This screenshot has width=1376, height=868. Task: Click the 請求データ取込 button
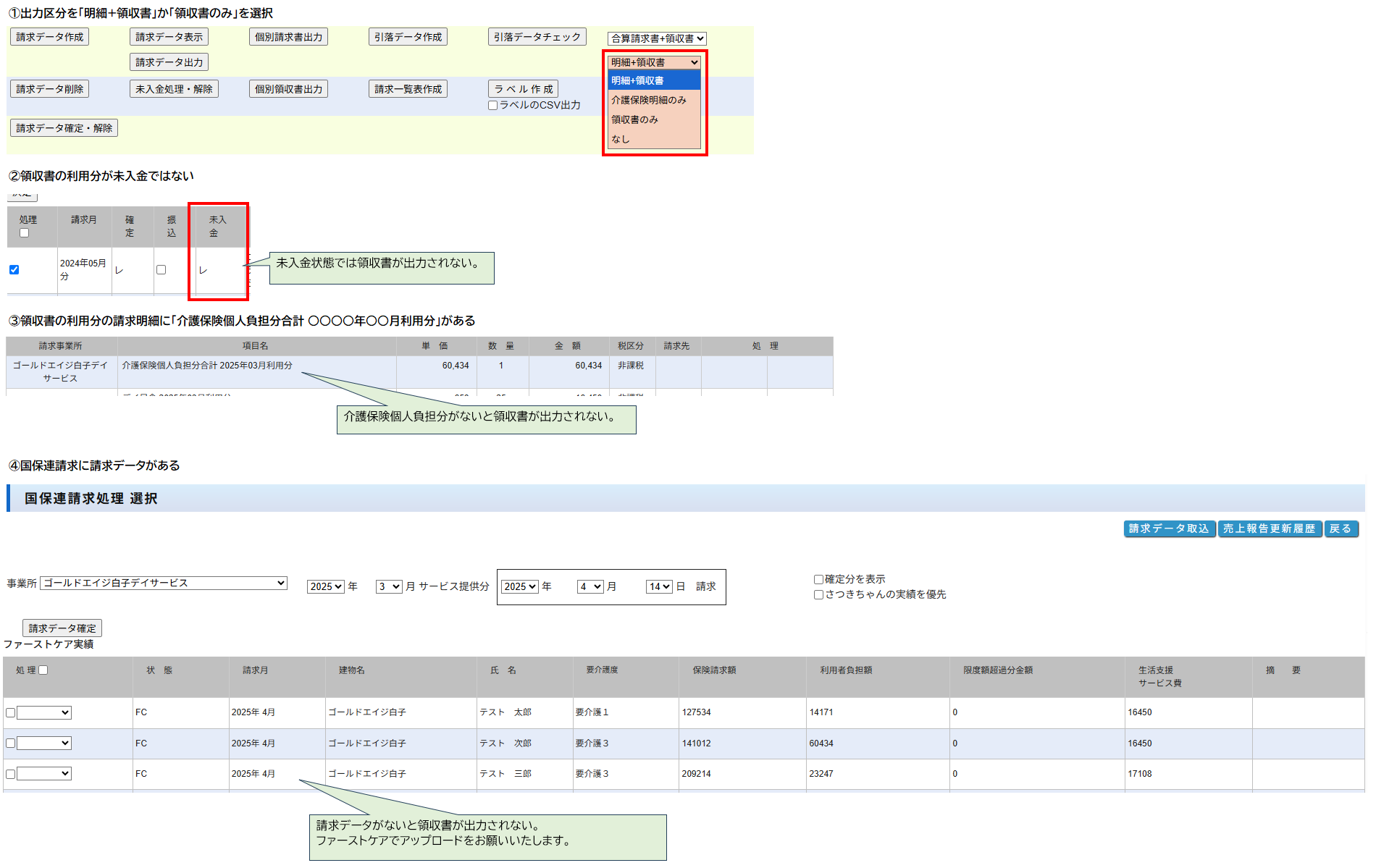coord(1169,528)
